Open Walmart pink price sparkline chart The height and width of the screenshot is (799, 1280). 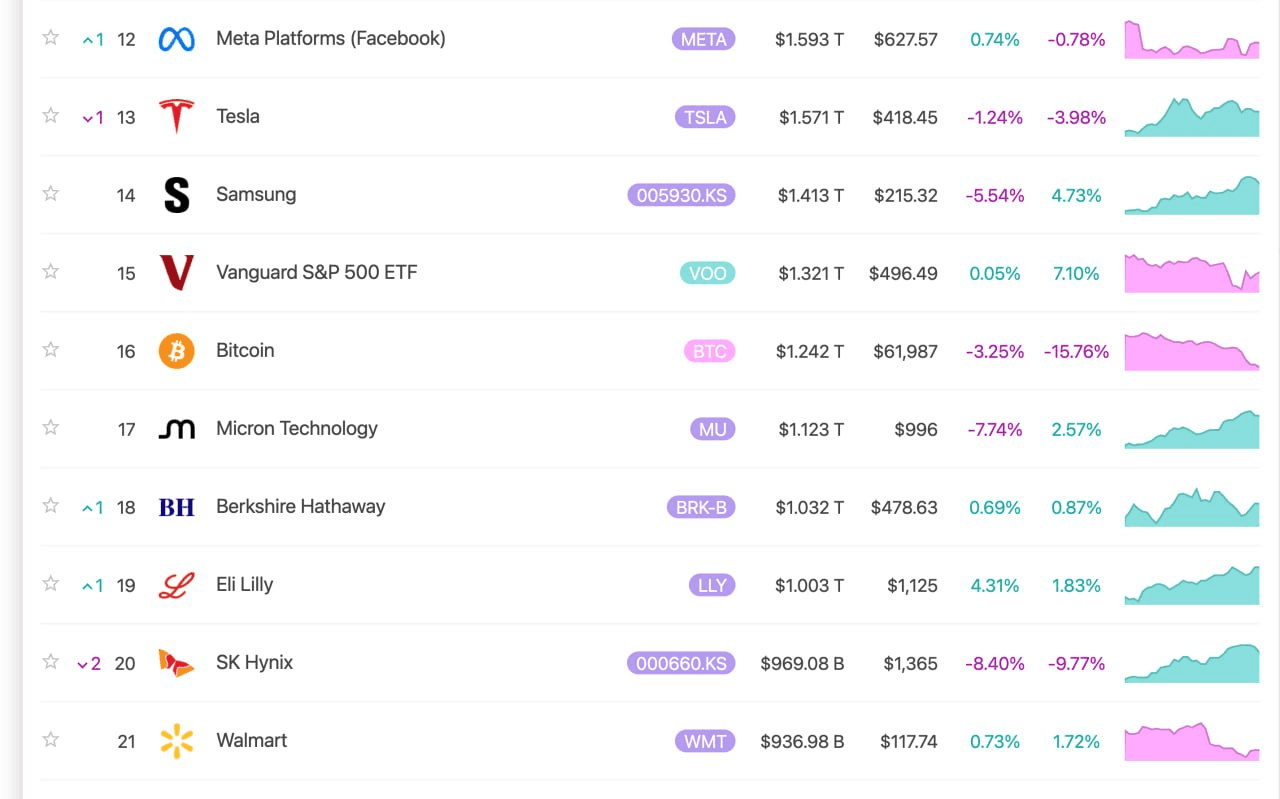1192,741
